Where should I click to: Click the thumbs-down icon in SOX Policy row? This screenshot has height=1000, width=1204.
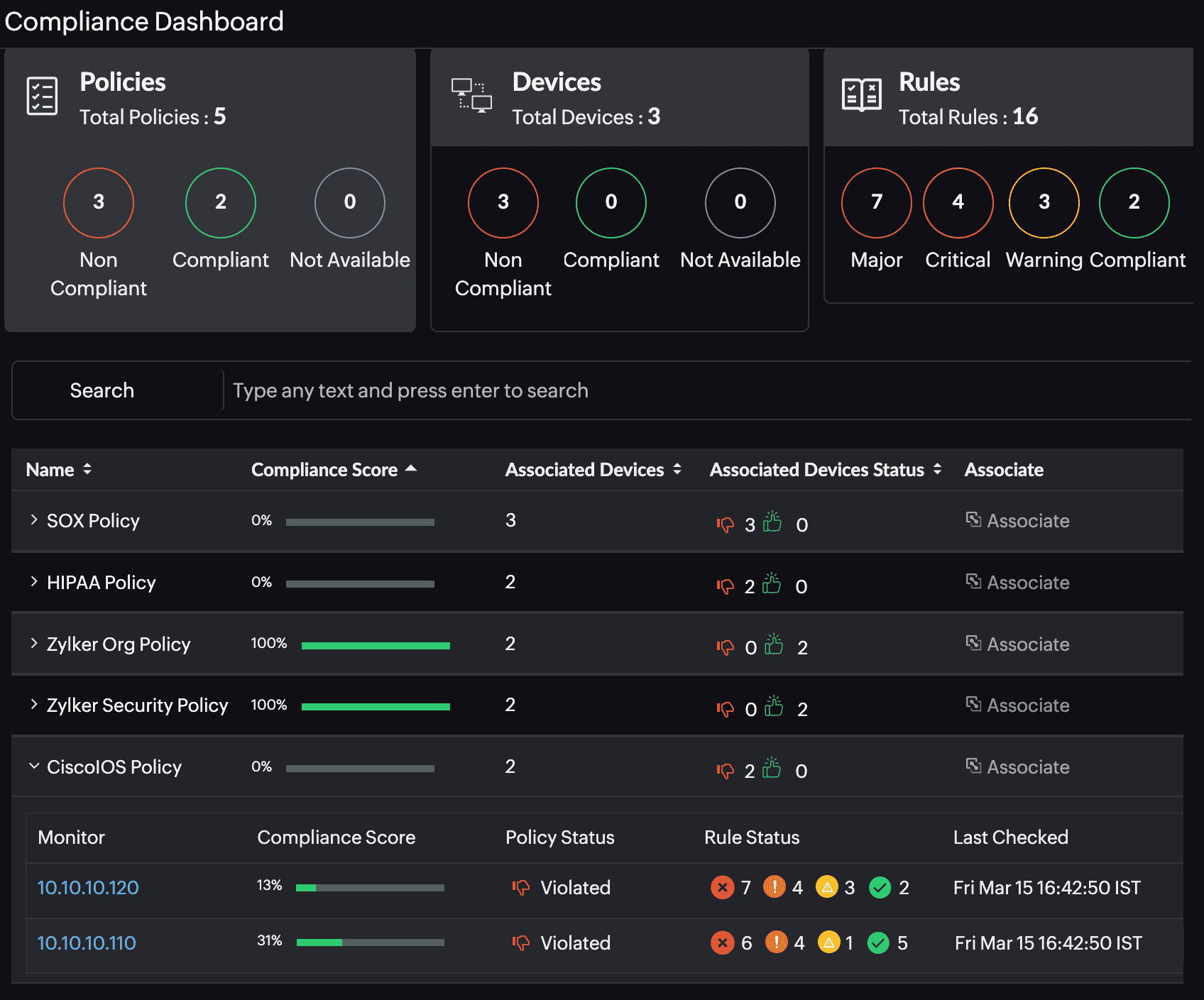(x=727, y=523)
